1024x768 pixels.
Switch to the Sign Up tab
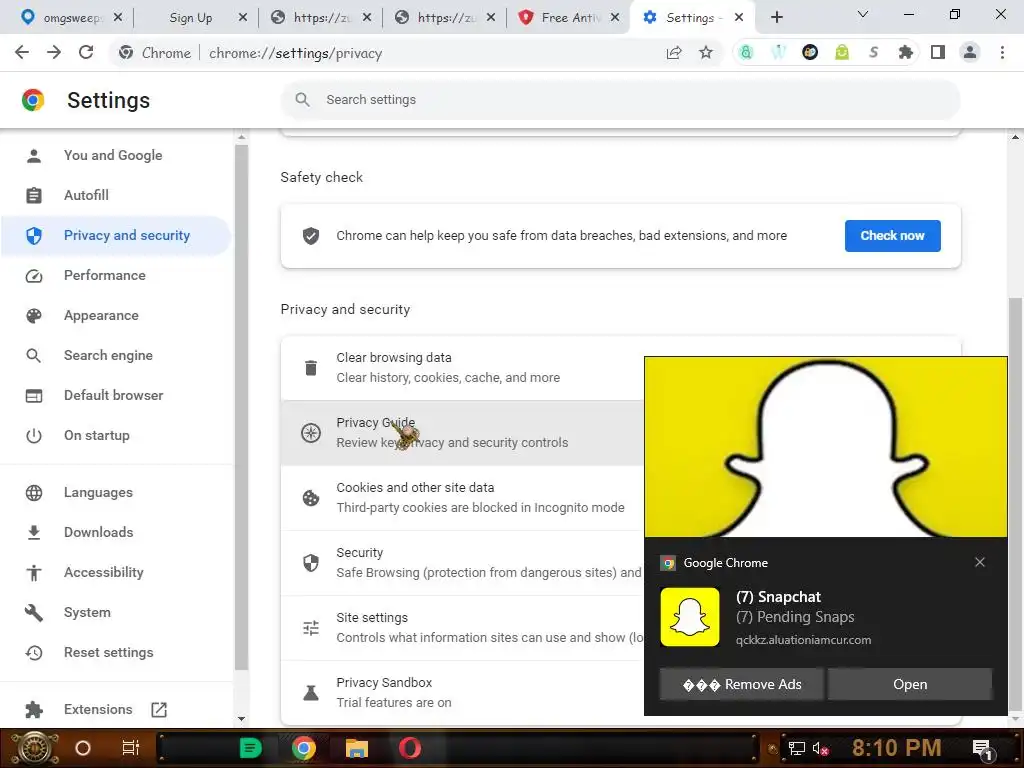[x=196, y=18]
